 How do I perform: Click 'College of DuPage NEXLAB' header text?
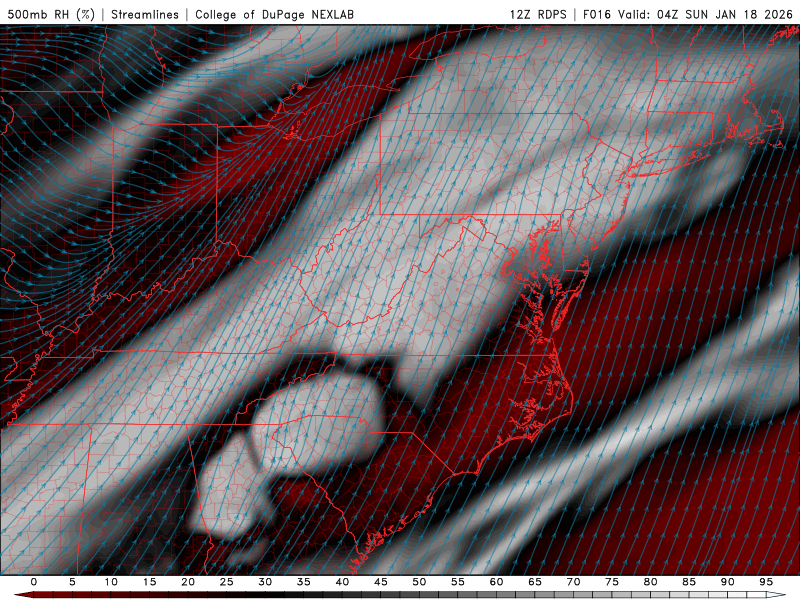click(x=274, y=14)
